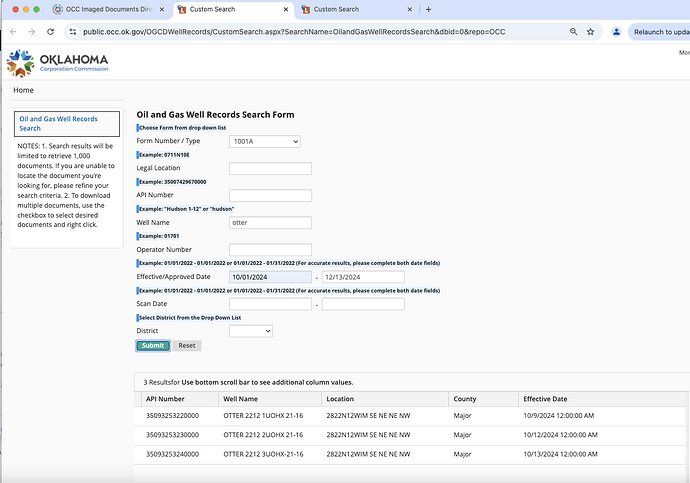This screenshot has width=690, height=483.
Task: Expand the District dropdown list
Action: click(x=250, y=331)
